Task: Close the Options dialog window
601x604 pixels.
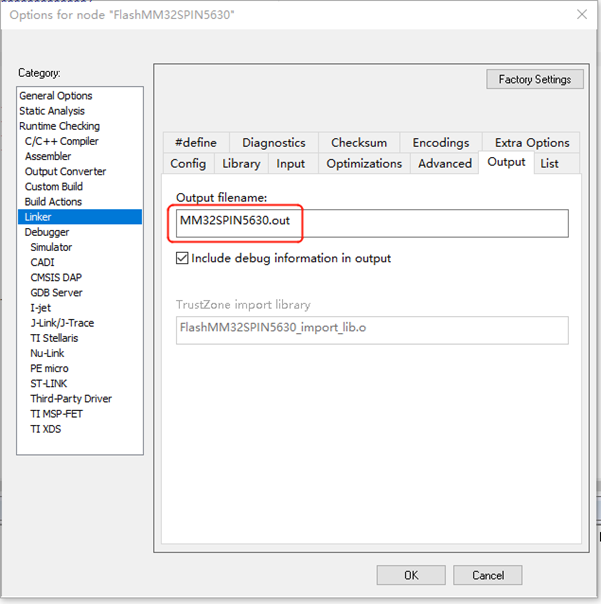Action: [x=581, y=15]
